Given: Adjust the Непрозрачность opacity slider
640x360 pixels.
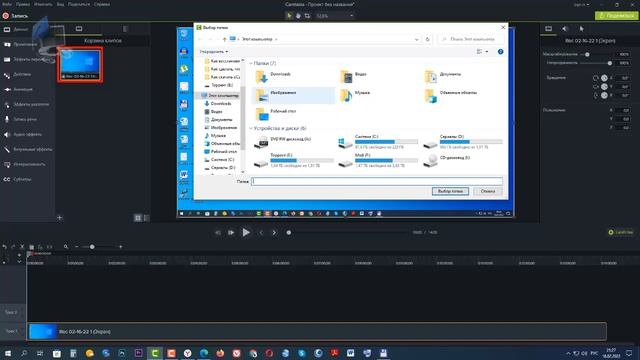Looking at the screenshot, I should click(609, 63).
